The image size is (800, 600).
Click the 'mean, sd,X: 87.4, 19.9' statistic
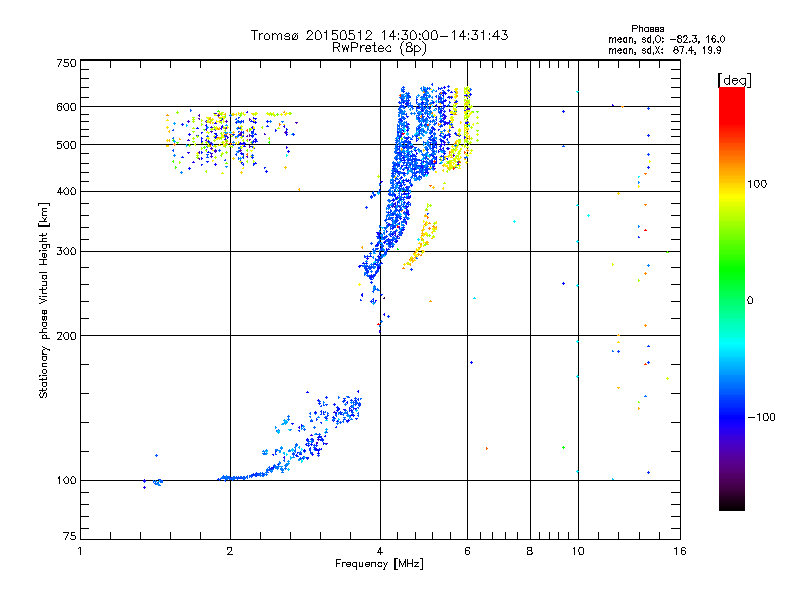(x=665, y=50)
